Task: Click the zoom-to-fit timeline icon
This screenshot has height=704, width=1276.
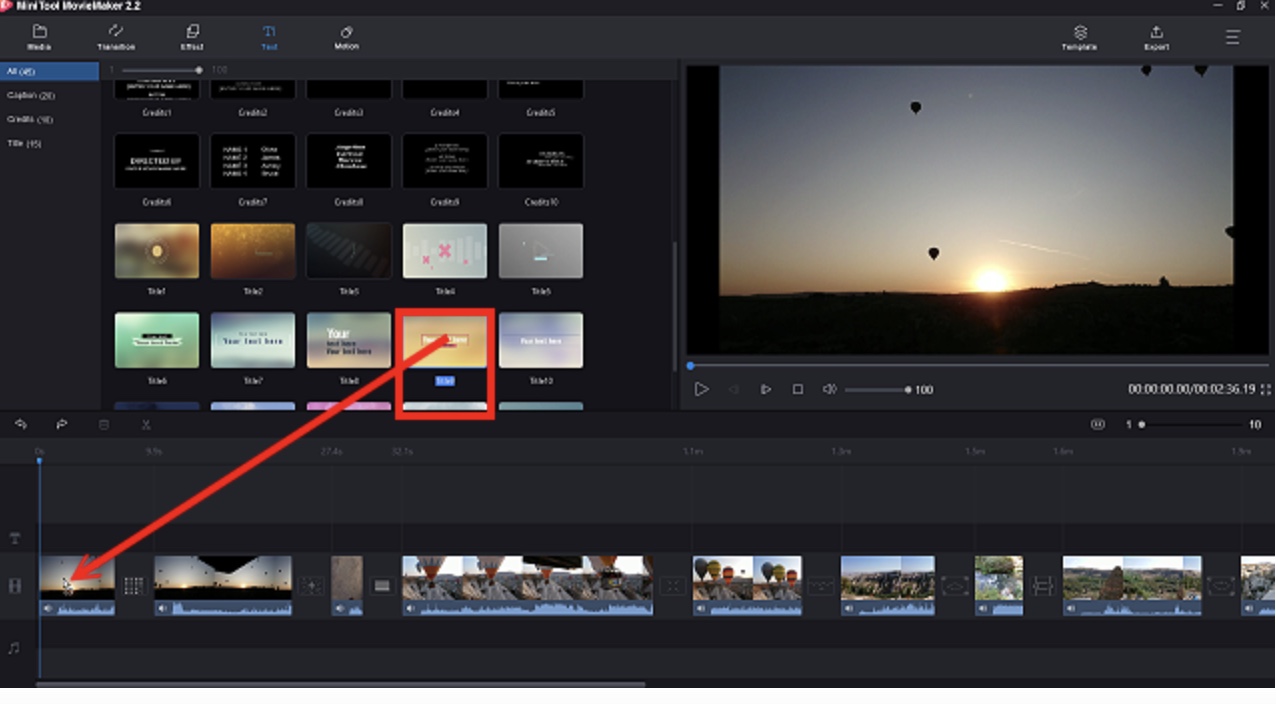Action: tap(1098, 425)
